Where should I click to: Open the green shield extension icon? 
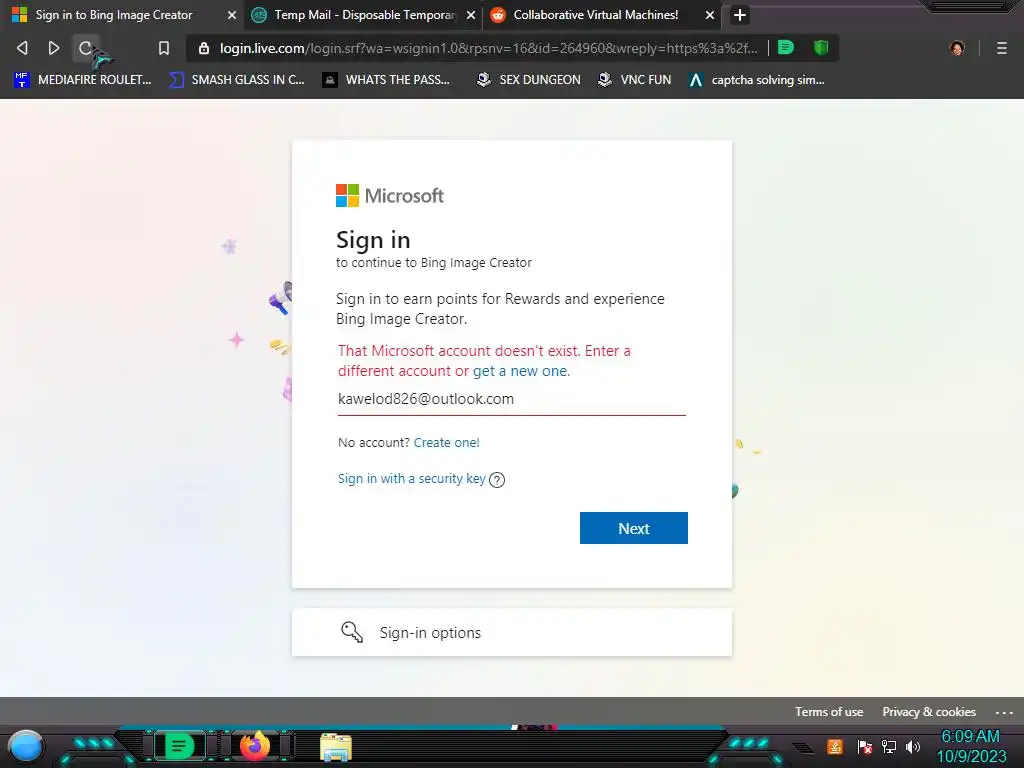coord(821,47)
